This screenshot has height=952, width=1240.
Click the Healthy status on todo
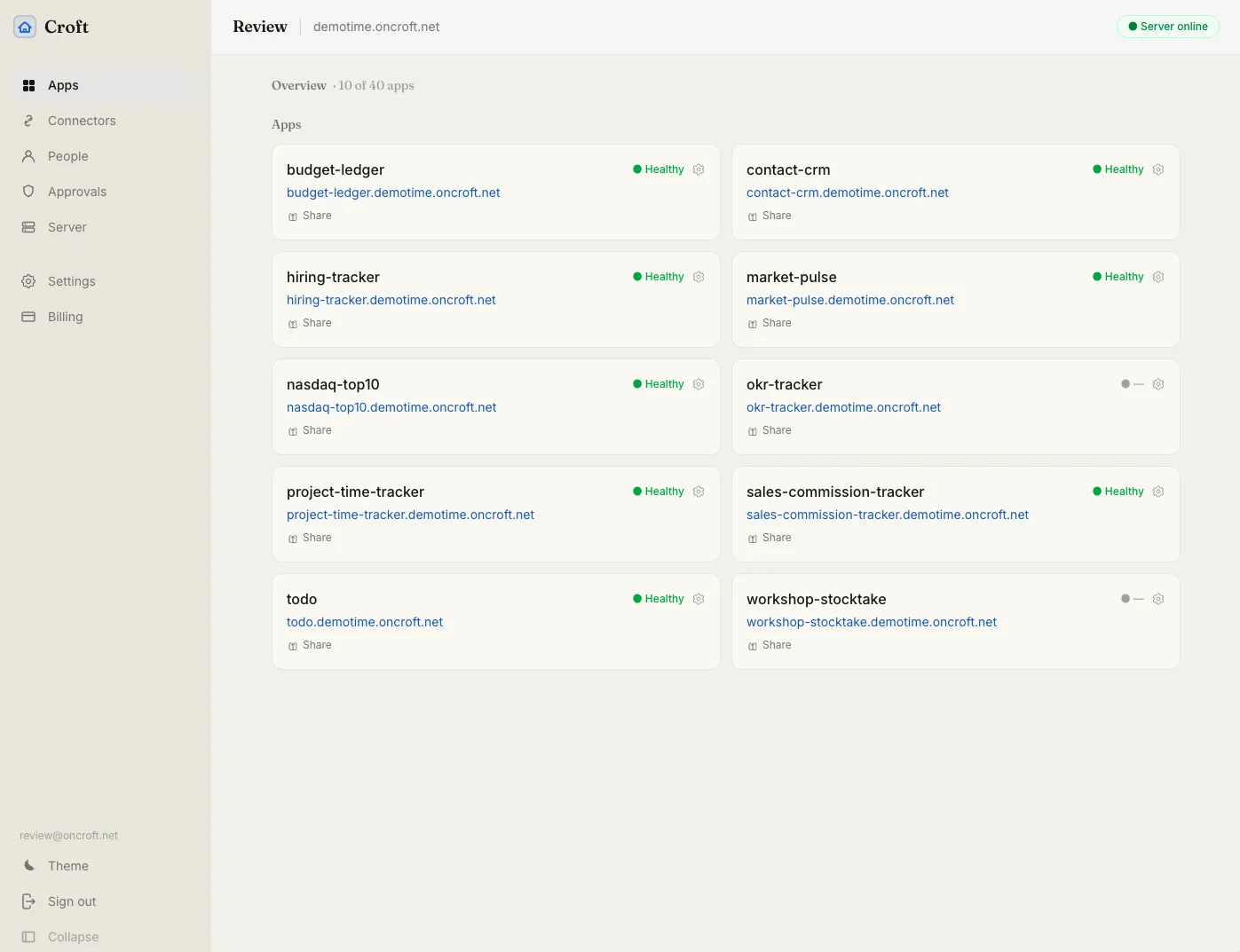(x=659, y=599)
